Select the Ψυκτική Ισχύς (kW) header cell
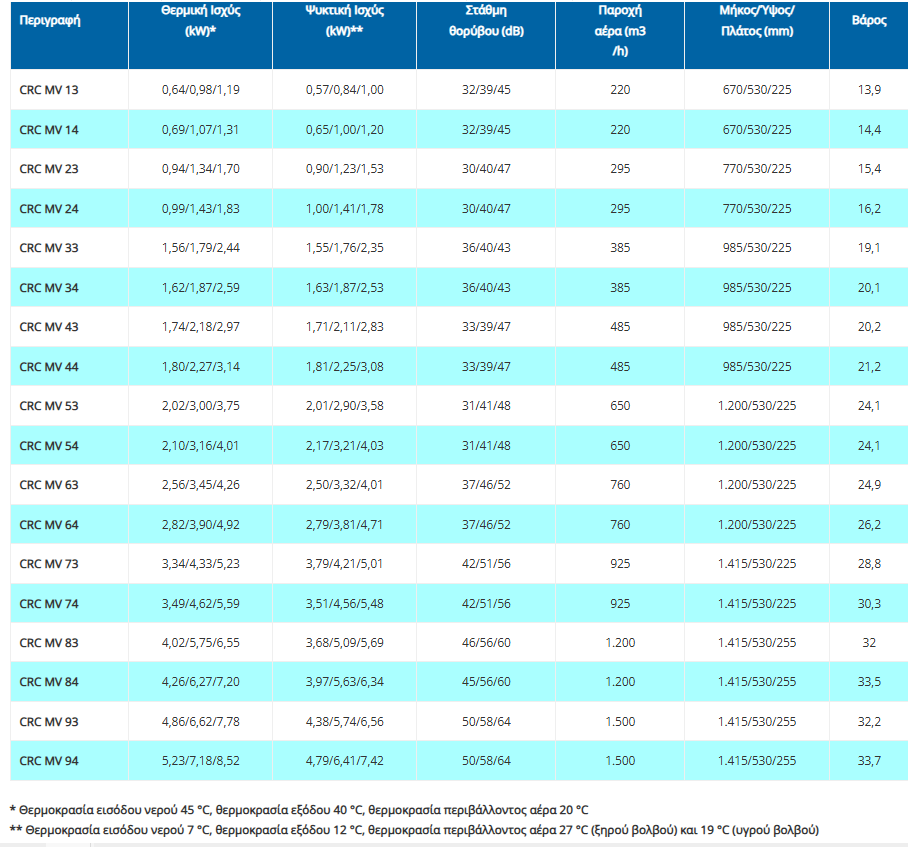908x847 pixels. [x=344, y=21]
